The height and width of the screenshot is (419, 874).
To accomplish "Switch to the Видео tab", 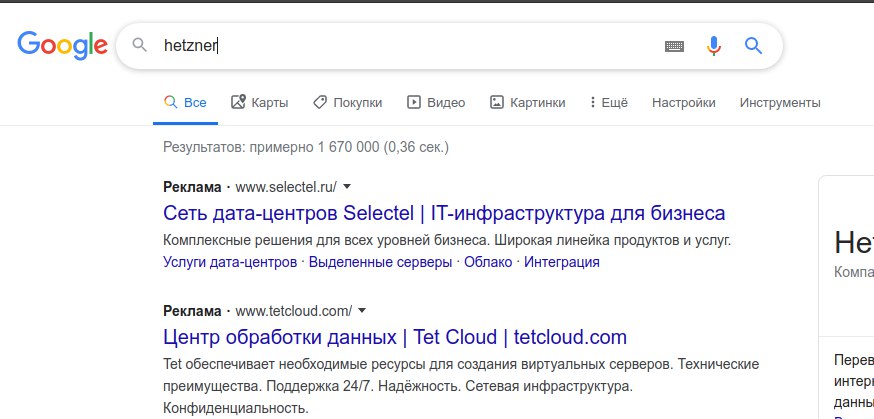I will (x=435, y=103).
